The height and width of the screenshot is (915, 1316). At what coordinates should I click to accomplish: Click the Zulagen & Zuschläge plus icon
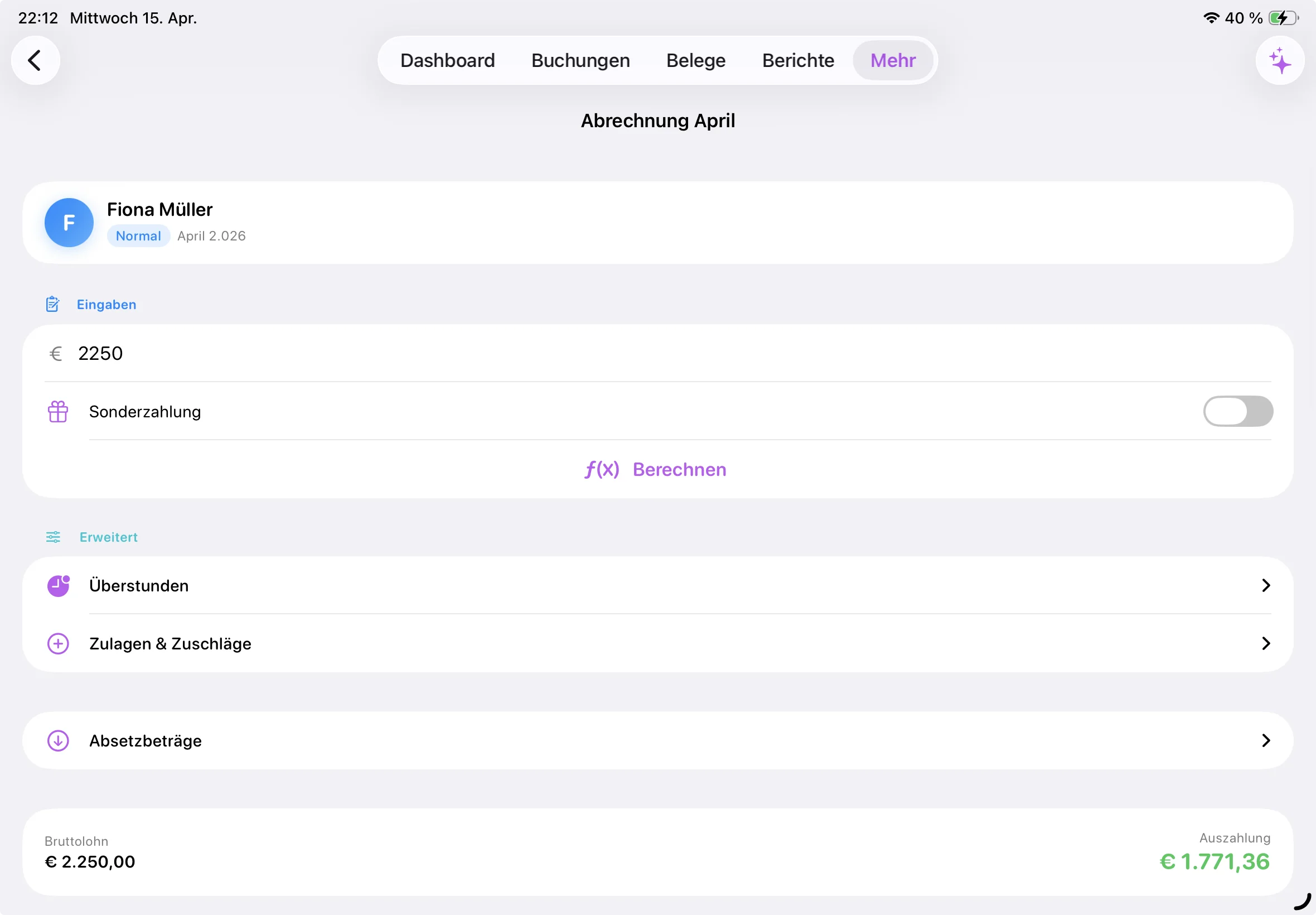coord(58,644)
